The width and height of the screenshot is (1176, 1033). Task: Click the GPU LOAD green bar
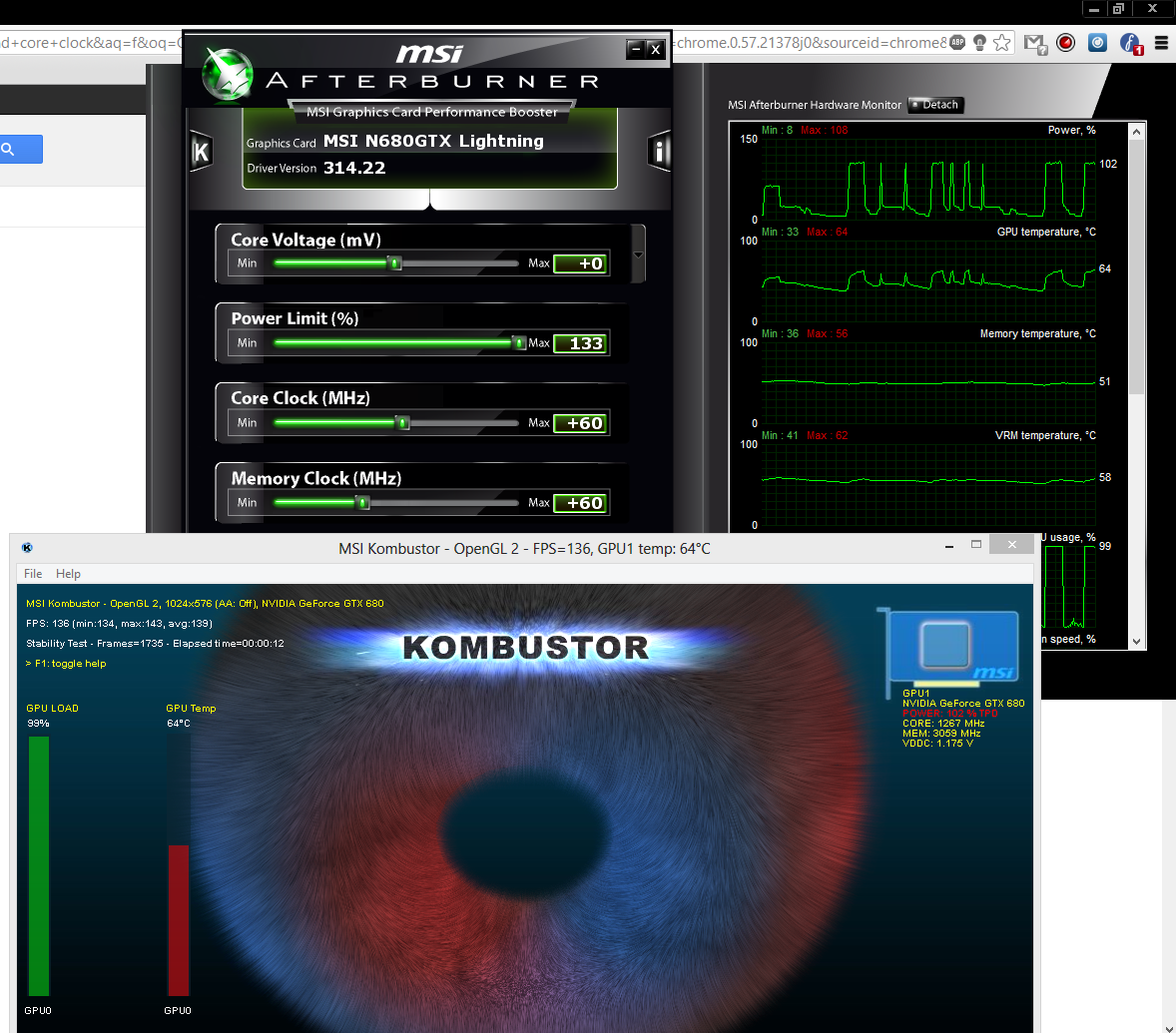[x=38, y=866]
